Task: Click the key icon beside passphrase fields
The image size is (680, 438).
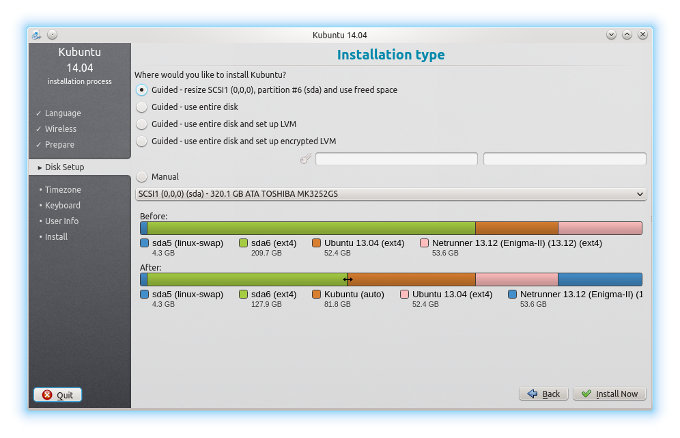Action: pos(306,159)
